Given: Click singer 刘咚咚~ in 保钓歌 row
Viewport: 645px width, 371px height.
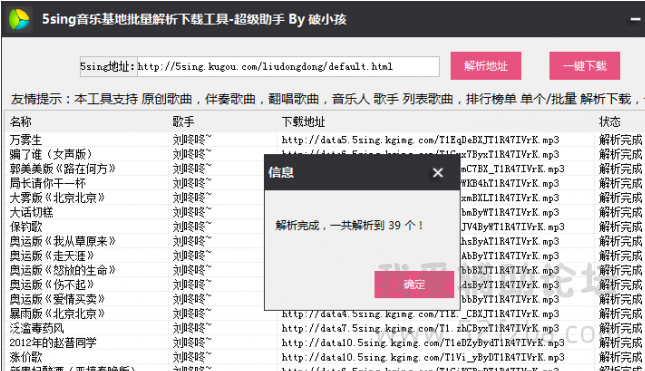Looking at the screenshot, I should (192, 227).
